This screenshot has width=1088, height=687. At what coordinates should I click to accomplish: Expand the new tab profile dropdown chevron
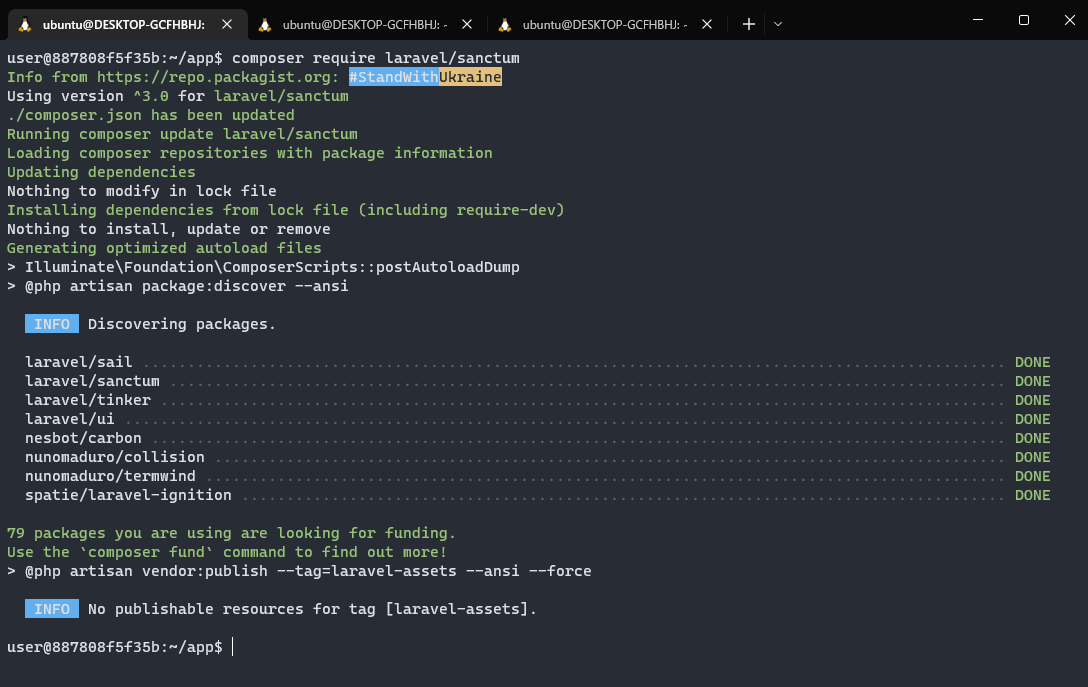778,24
